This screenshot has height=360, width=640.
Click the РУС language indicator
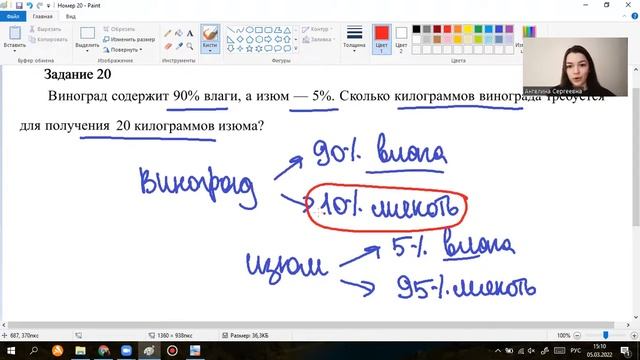click(x=576, y=351)
